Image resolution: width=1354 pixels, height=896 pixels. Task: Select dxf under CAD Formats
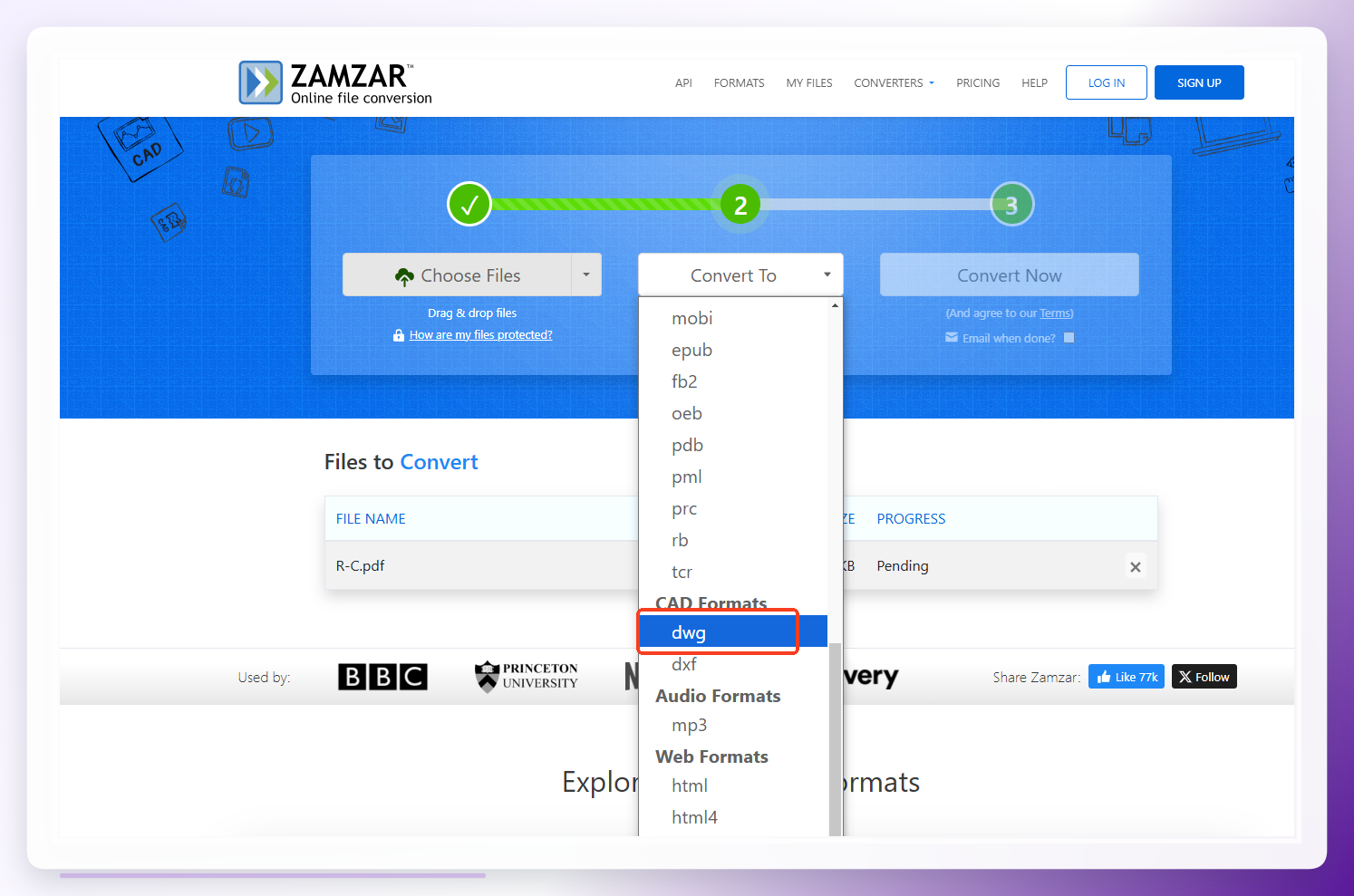(x=733, y=664)
